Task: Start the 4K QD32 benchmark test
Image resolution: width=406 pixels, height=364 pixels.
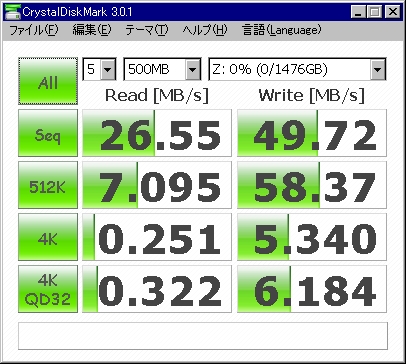Action: [48, 289]
